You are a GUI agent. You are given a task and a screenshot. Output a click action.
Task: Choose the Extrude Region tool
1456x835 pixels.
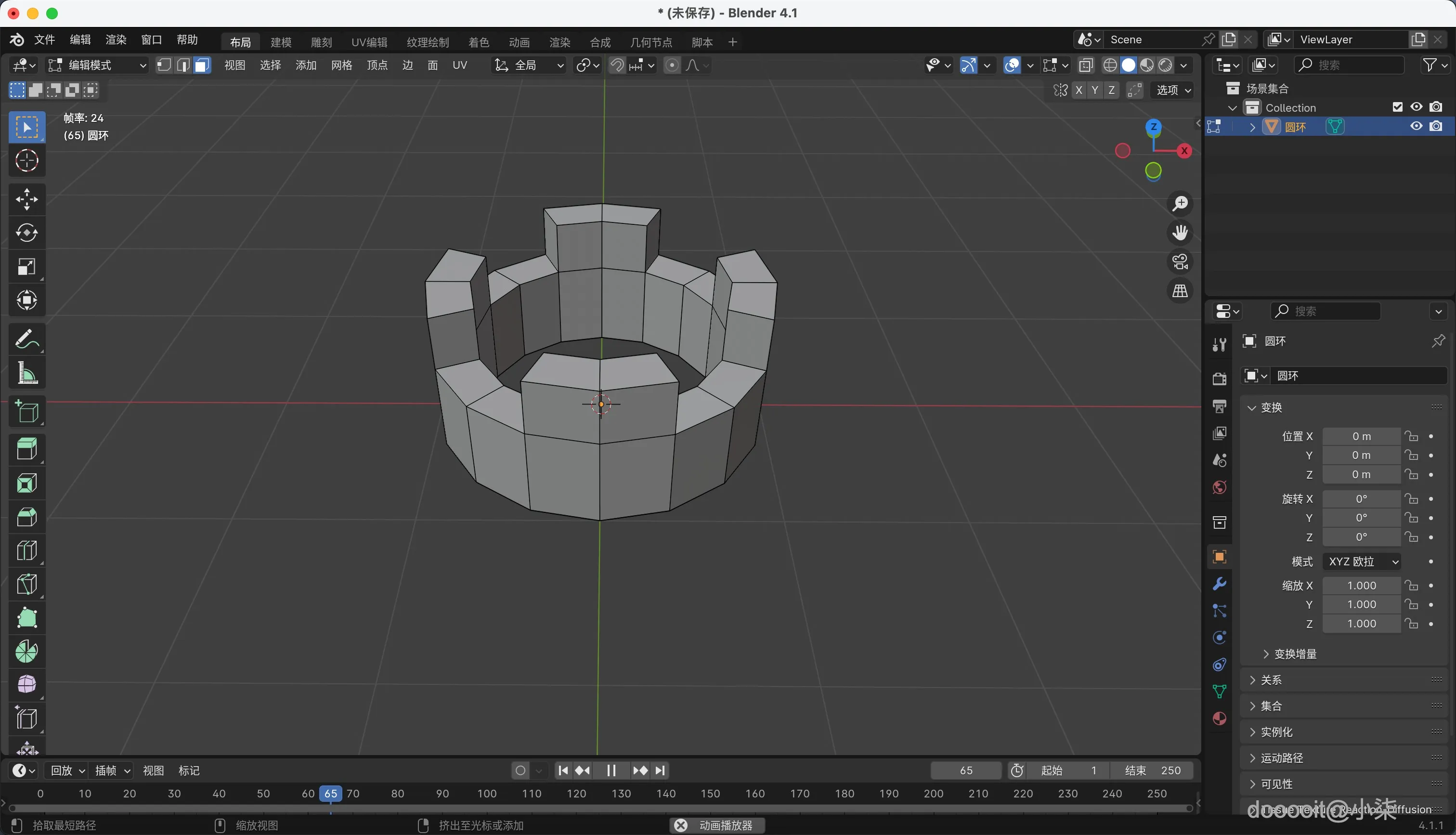point(26,449)
